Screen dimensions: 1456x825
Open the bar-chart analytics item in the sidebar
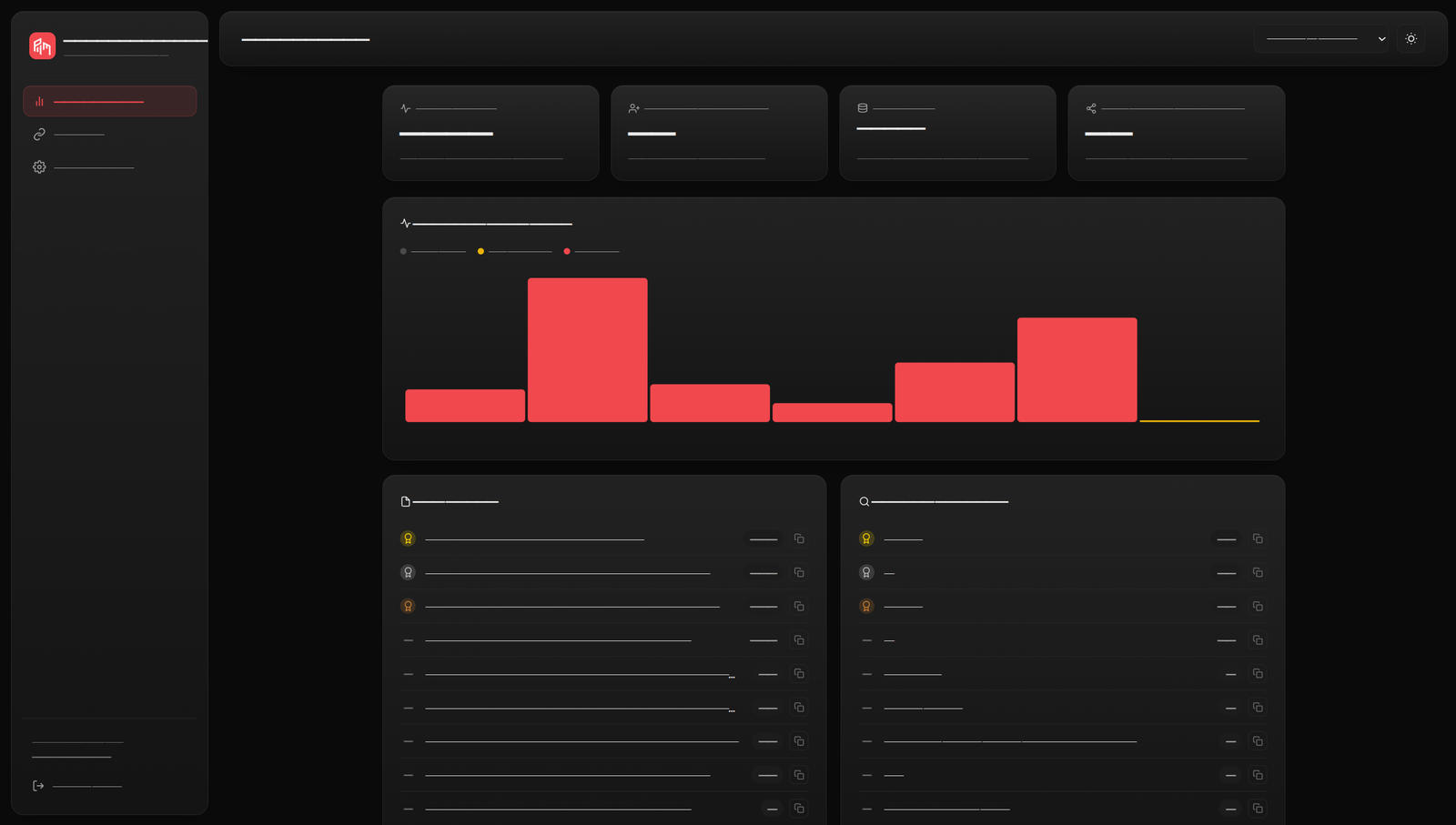point(109,101)
